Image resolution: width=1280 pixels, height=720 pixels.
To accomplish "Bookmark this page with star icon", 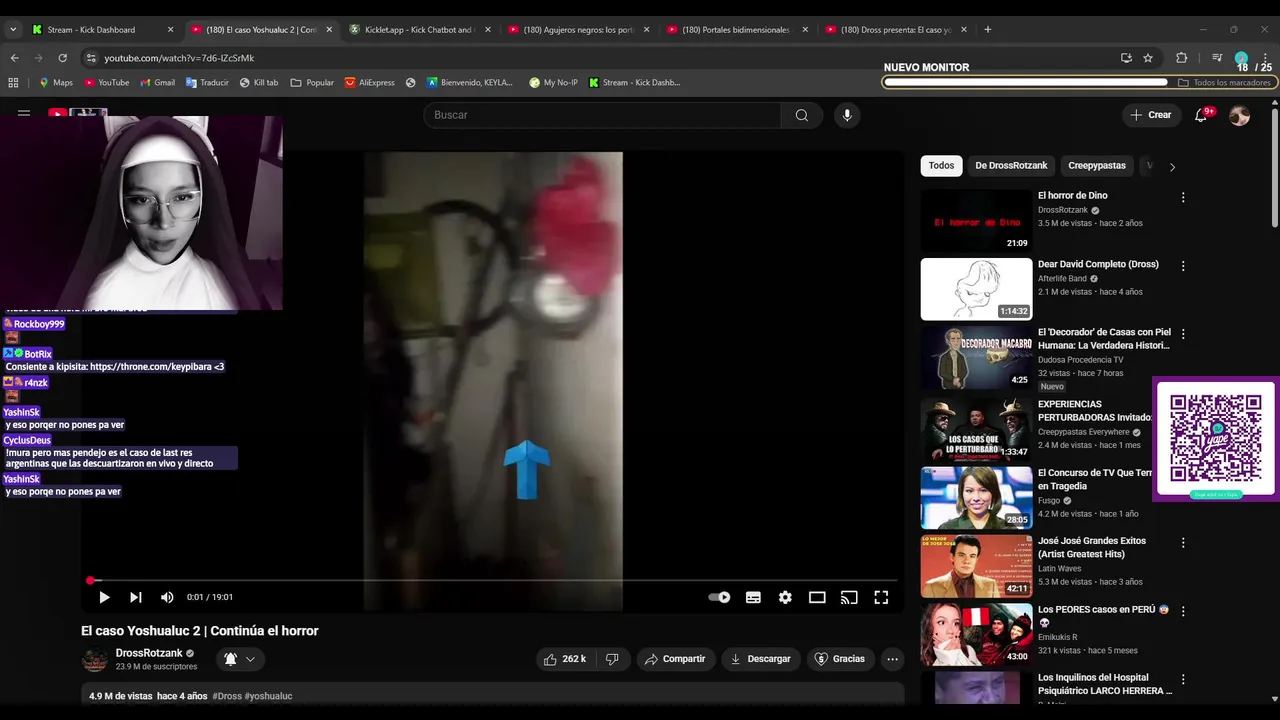I will pos(1148,58).
